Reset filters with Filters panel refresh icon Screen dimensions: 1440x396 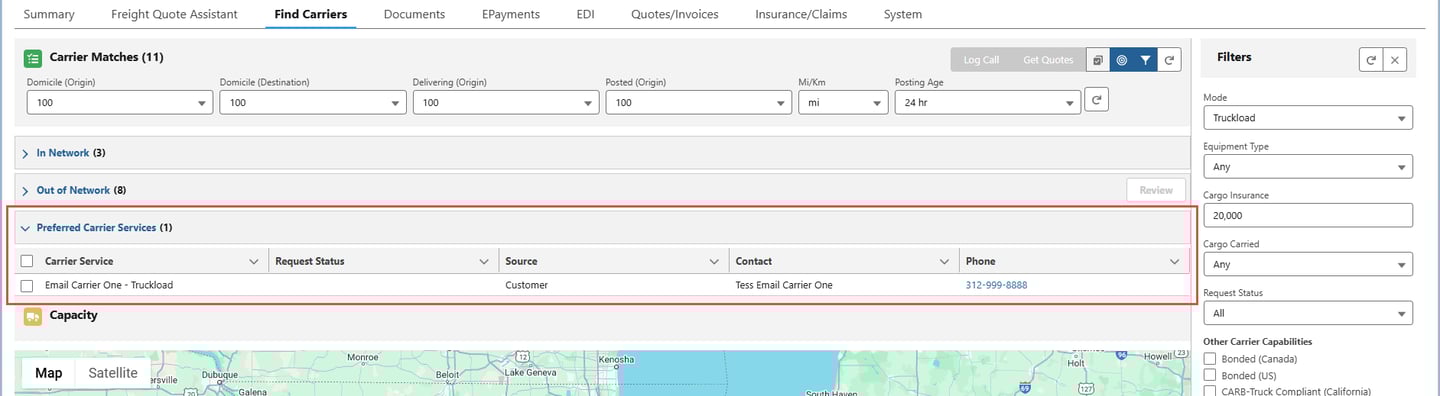[1370, 60]
